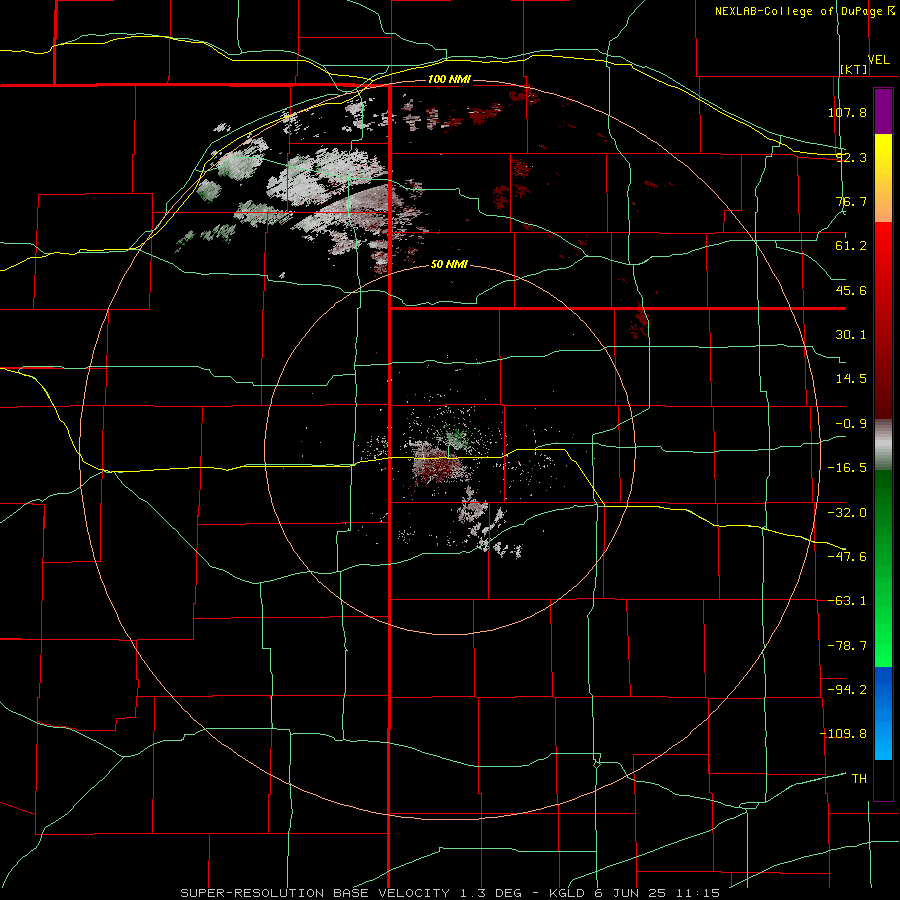Click the 61.2 velocity scale value
The image size is (900, 900).
pyautogui.click(x=851, y=246)
